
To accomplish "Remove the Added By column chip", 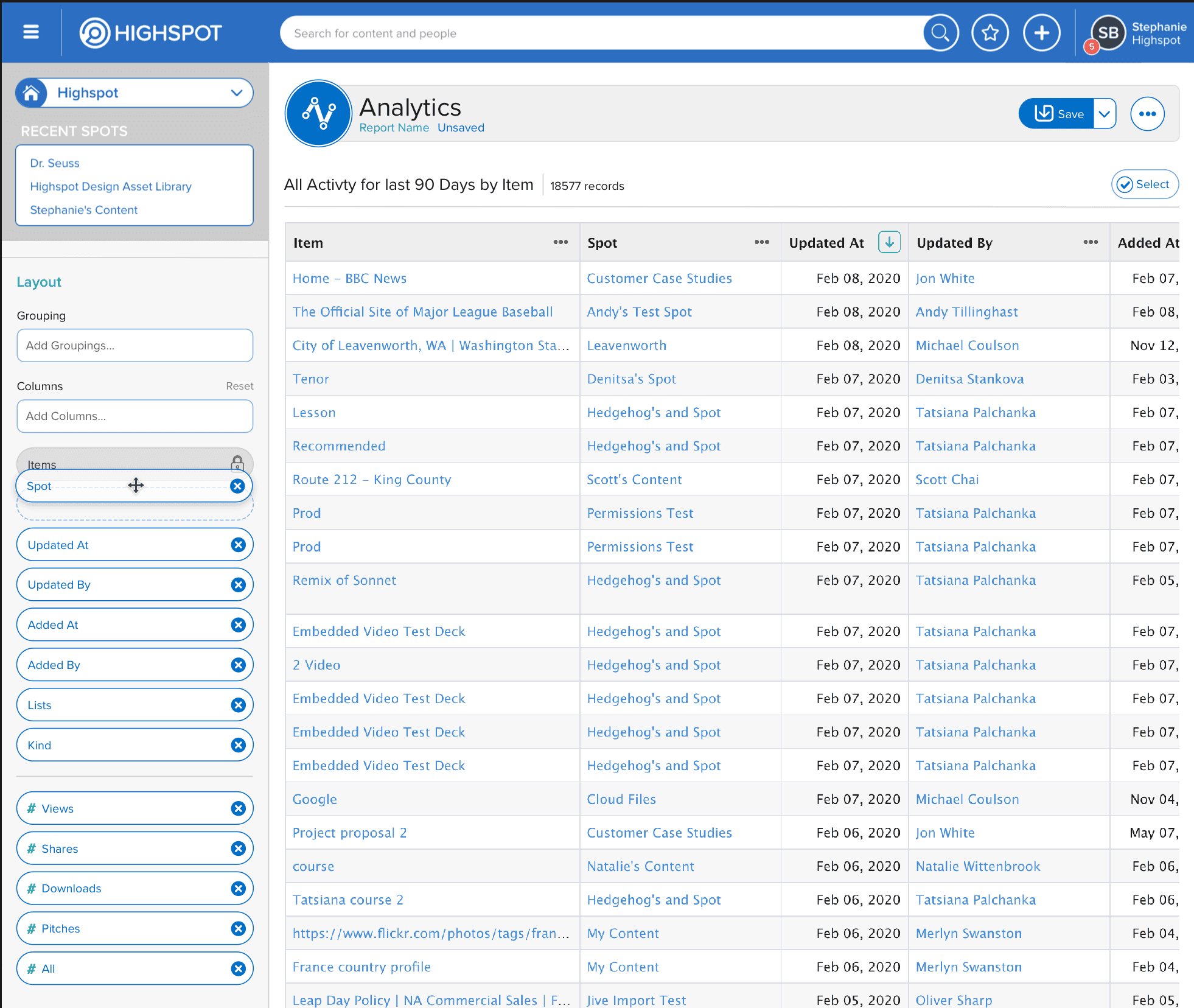I will pos(239,665).
